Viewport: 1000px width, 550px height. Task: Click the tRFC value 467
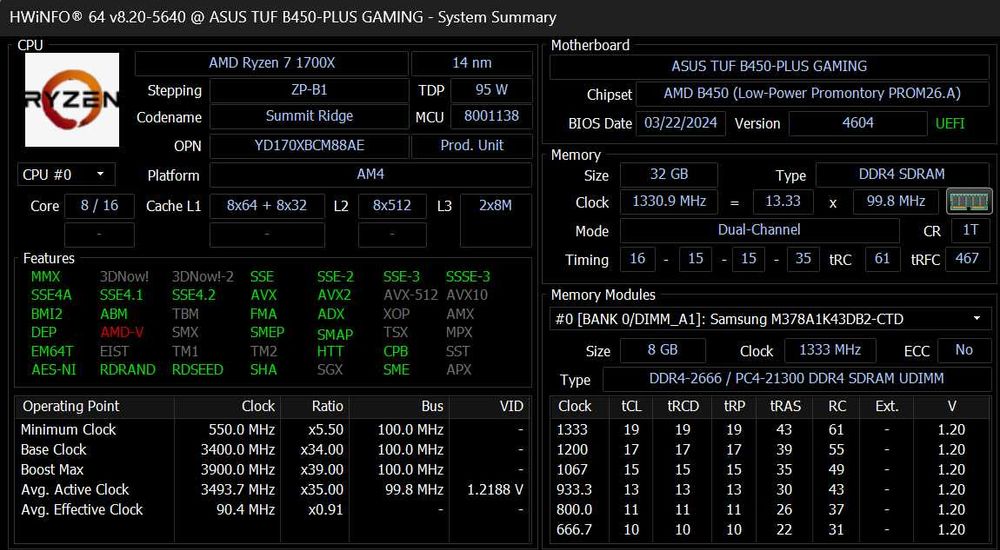click(967, 259)
